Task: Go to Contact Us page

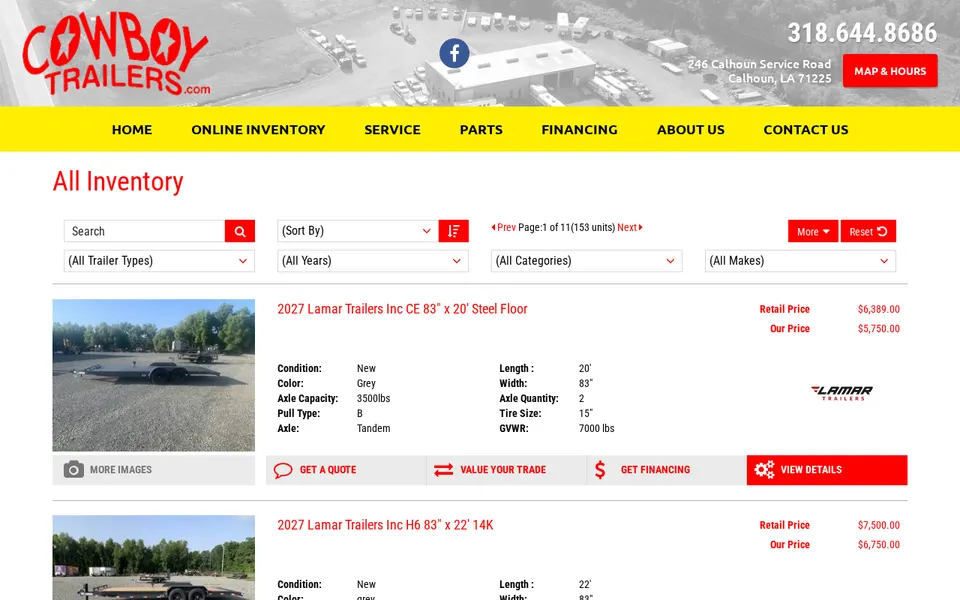Action: coord(806,130)
